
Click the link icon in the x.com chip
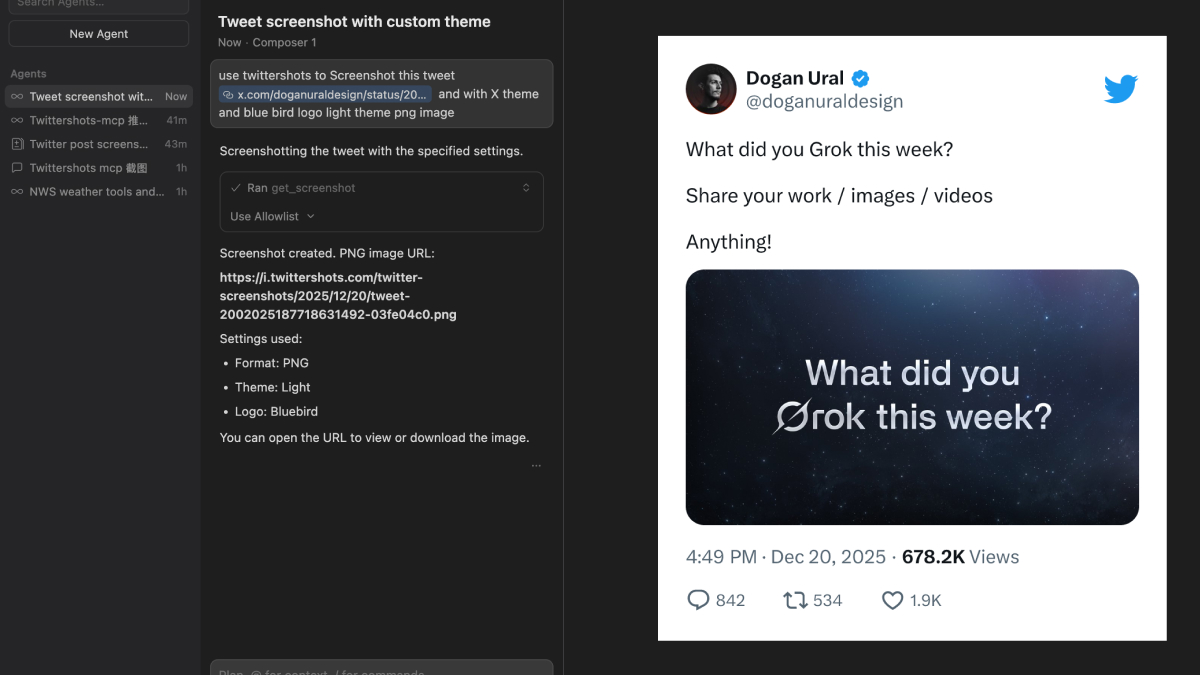(x=228, y=94)
